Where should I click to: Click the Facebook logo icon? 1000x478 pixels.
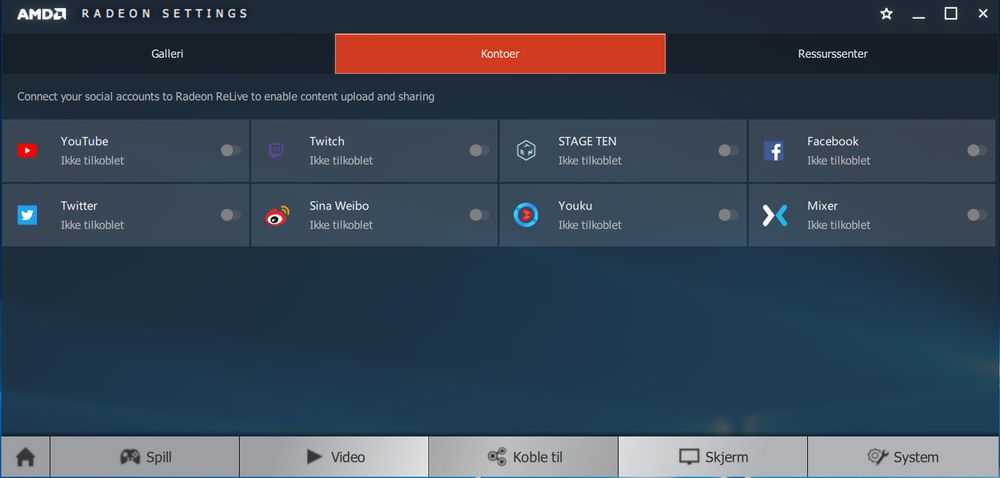click(x=774, y=151)
